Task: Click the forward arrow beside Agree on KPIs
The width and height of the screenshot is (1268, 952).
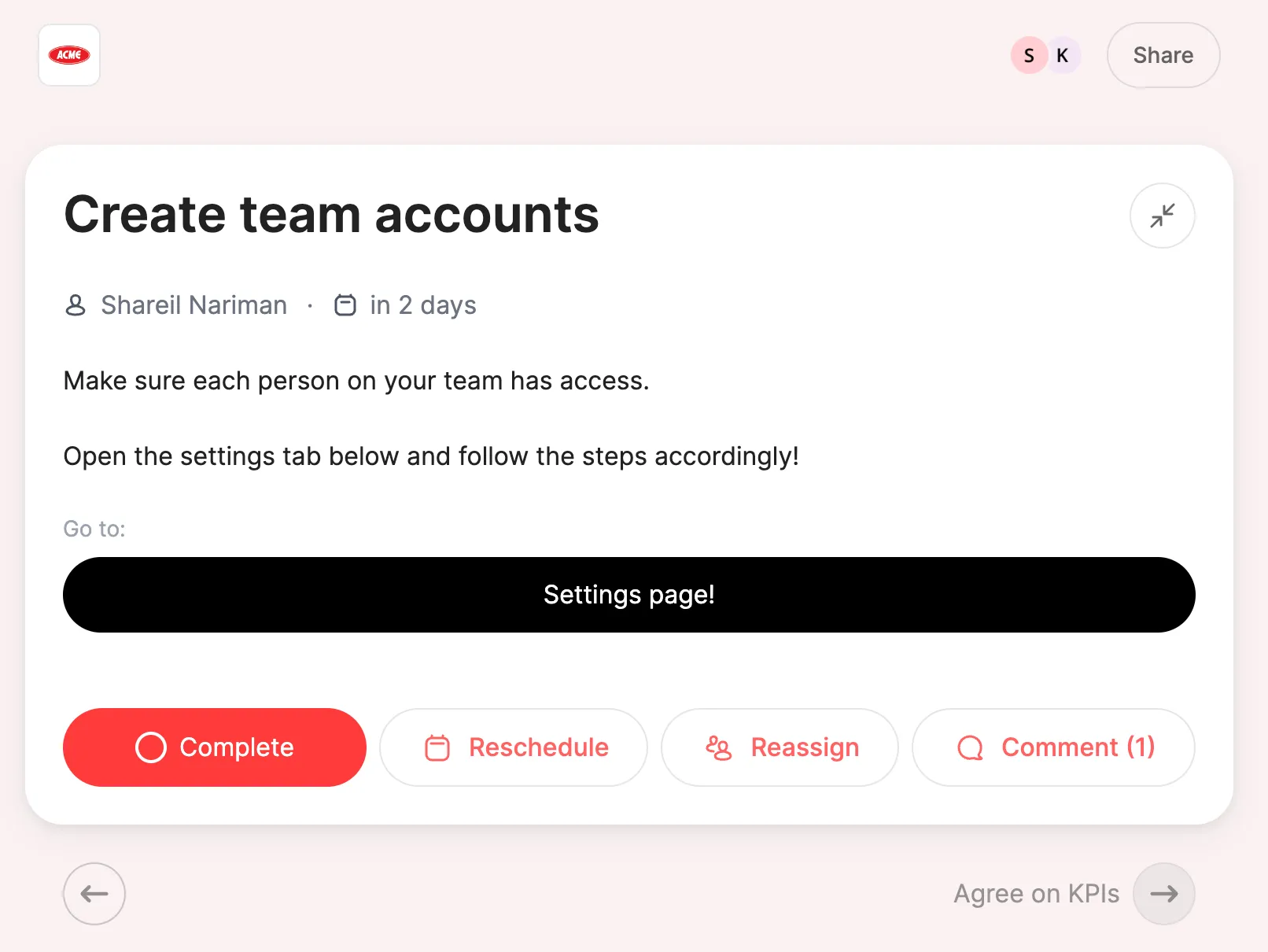Action: (x=1163, y=894)
